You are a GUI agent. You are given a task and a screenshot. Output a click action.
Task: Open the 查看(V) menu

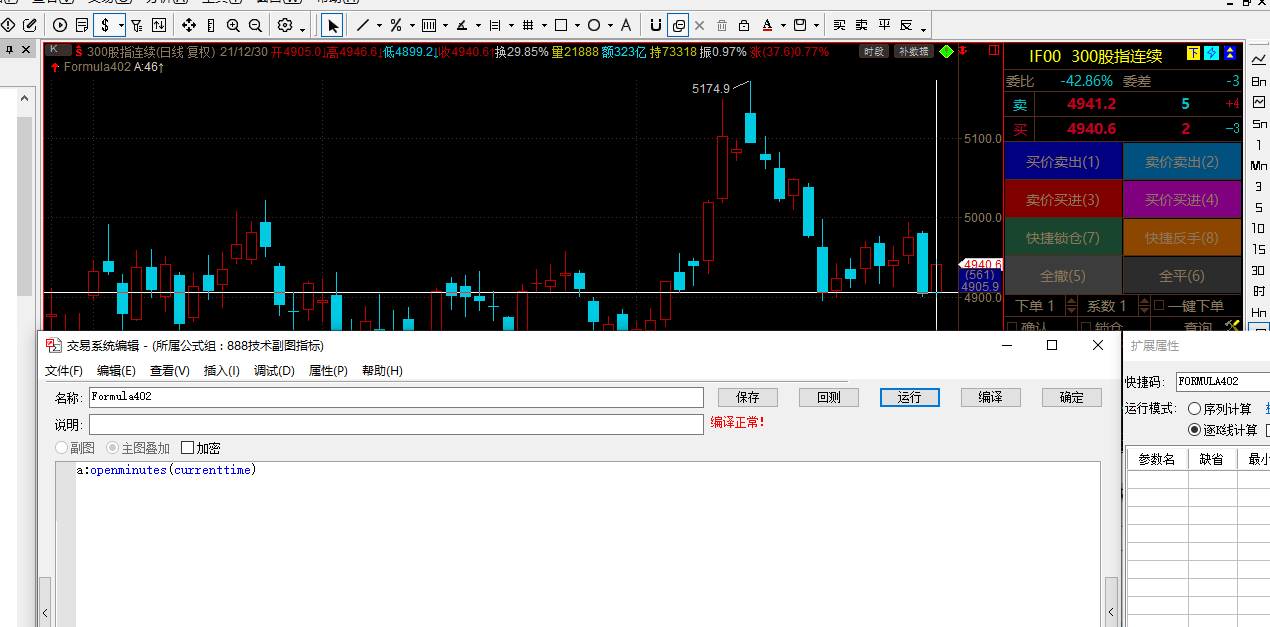click(170, 371)
